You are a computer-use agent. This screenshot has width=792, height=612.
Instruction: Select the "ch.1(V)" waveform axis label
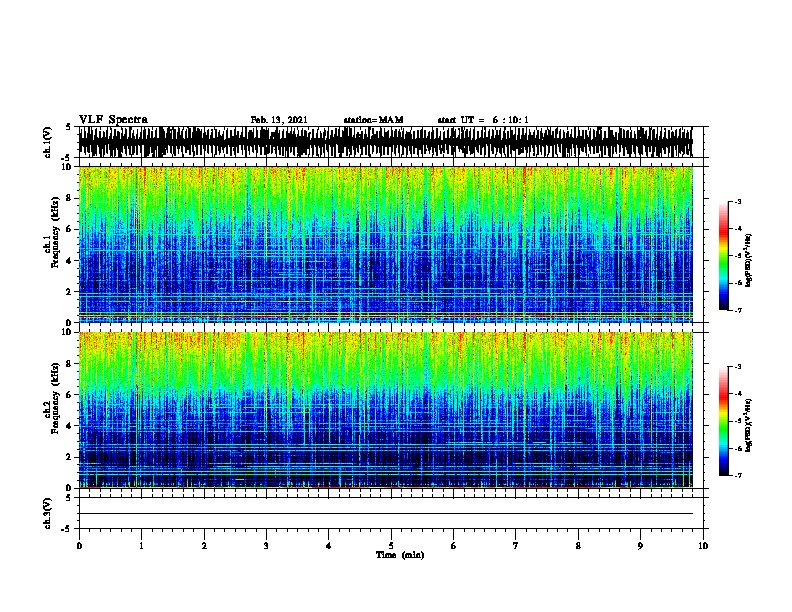click(47, 142)
